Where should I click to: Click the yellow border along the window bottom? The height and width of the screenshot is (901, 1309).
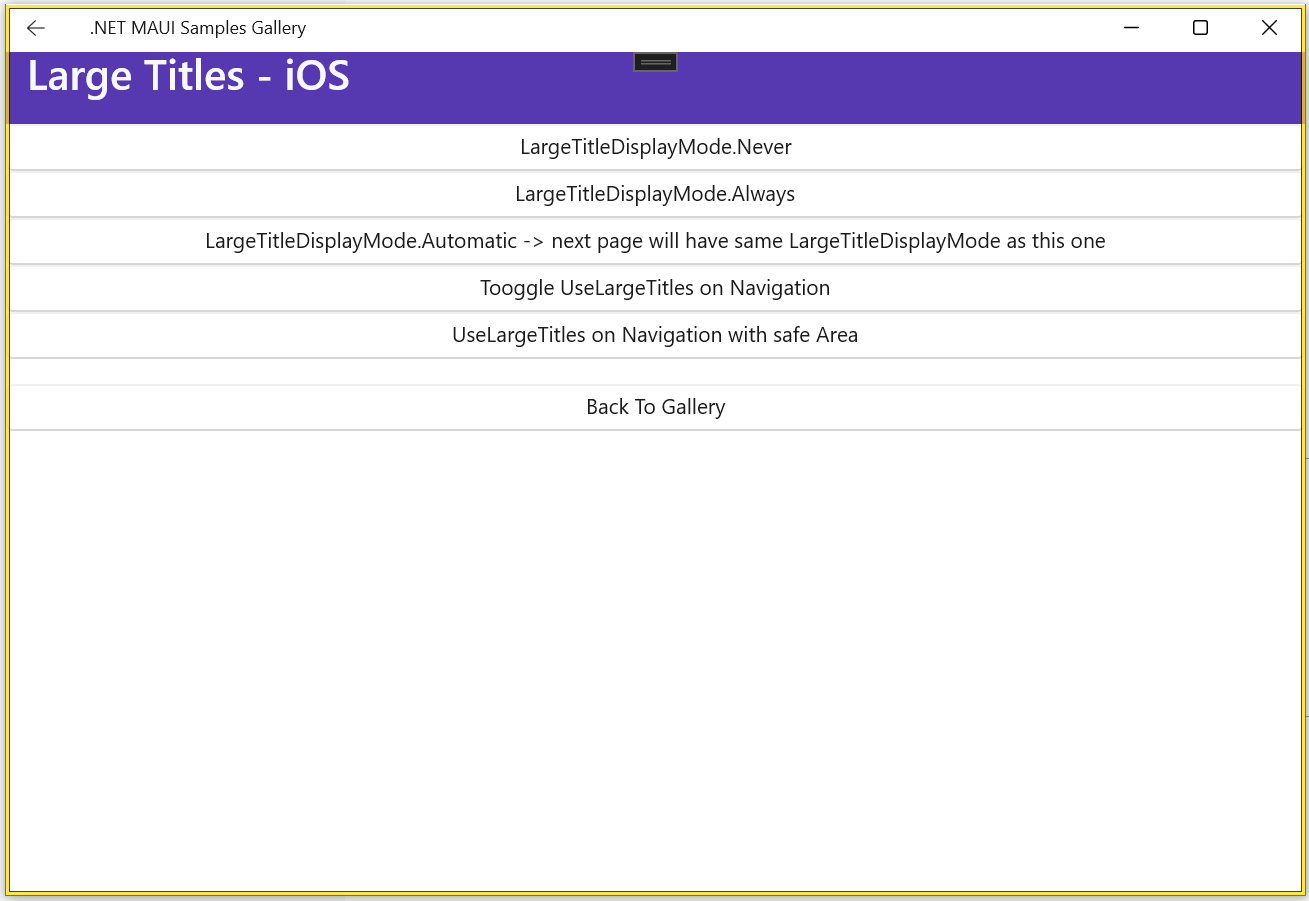coord(655,892)
